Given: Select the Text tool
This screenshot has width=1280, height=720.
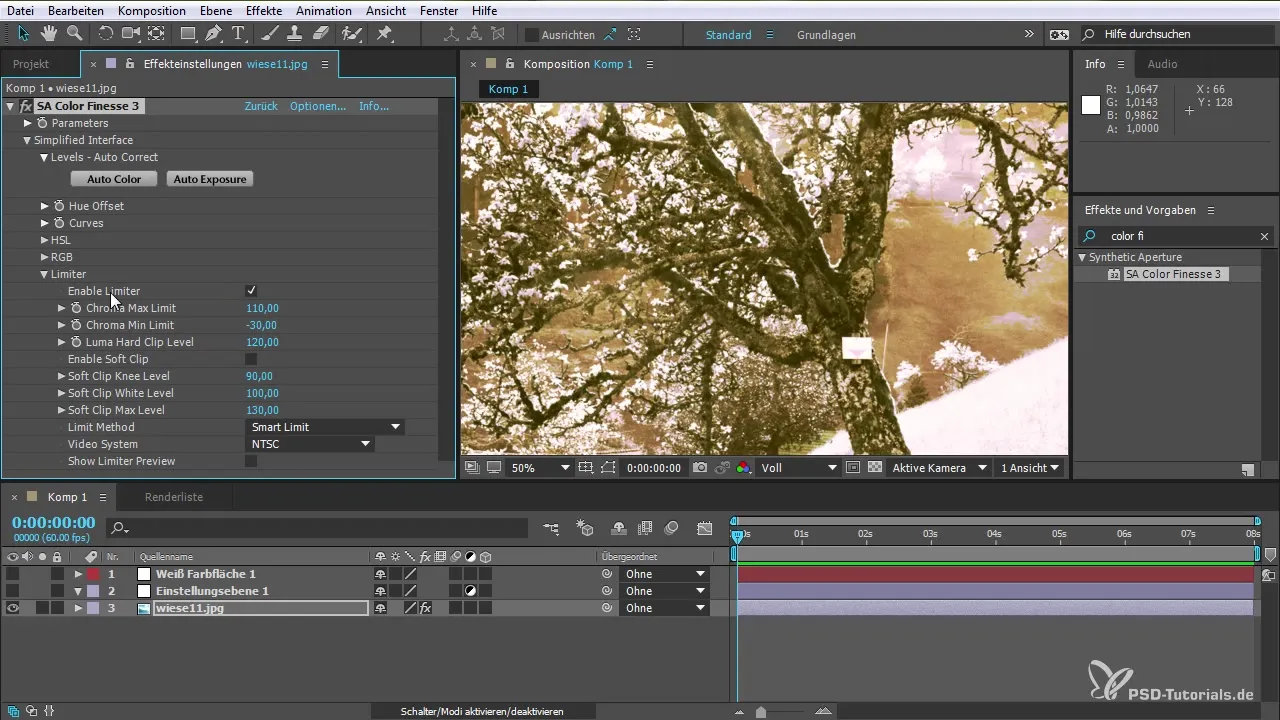Looking at the screenshot, I should pos(238,33).
